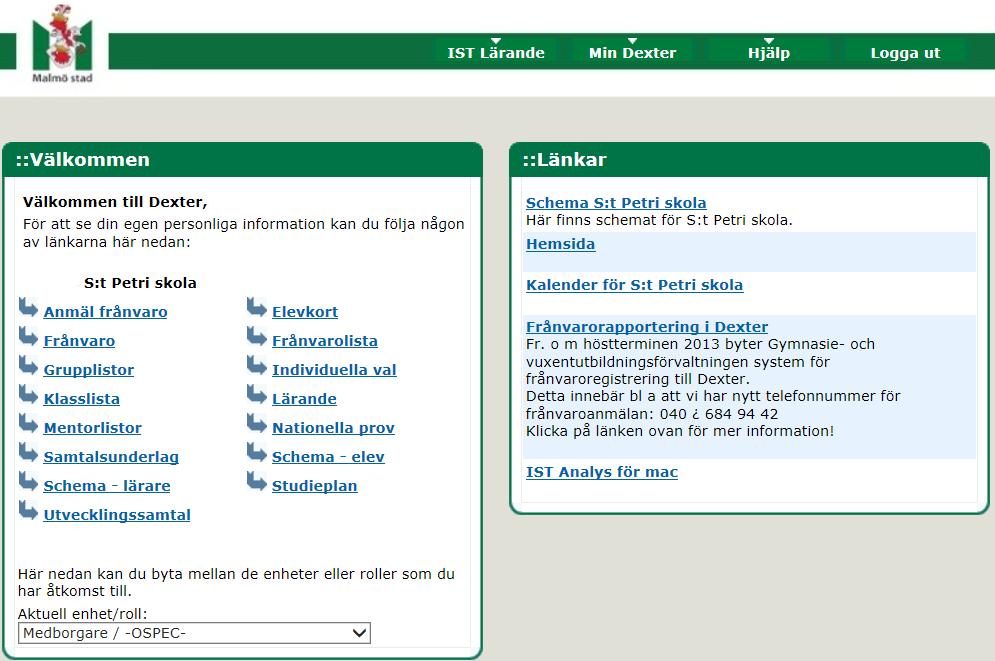Click the arrow icon next to Schema - lärare
The width and height of the screenshot is (995, 661).
click(29, 482)
